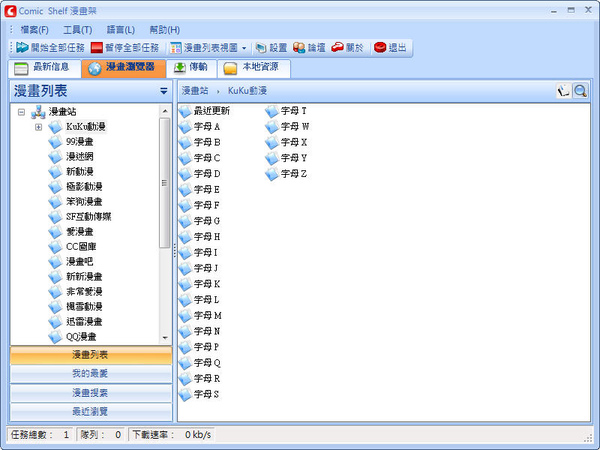
Task: Click the 下載速率 status bar entry
Action: (171, 435)
